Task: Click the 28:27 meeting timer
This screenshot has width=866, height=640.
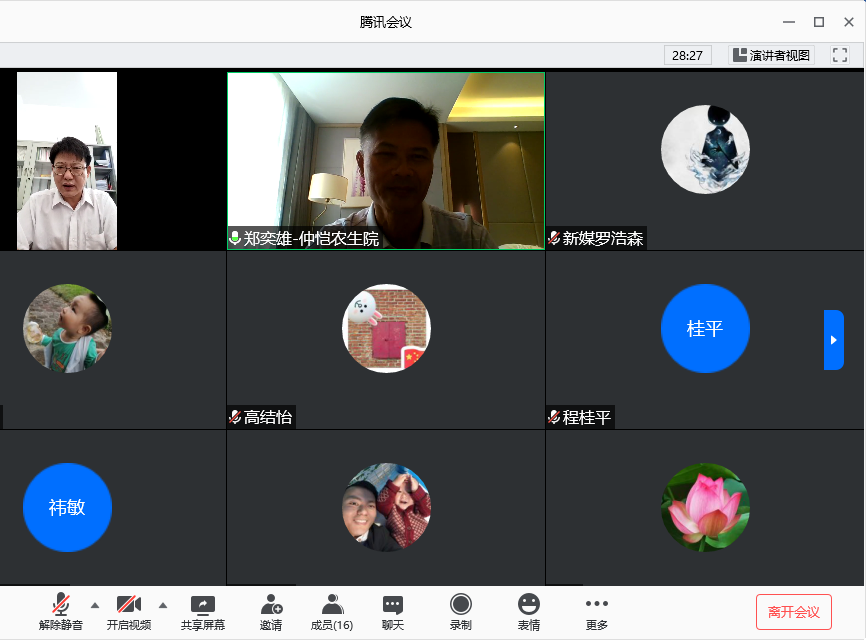Action: point(687,55)
